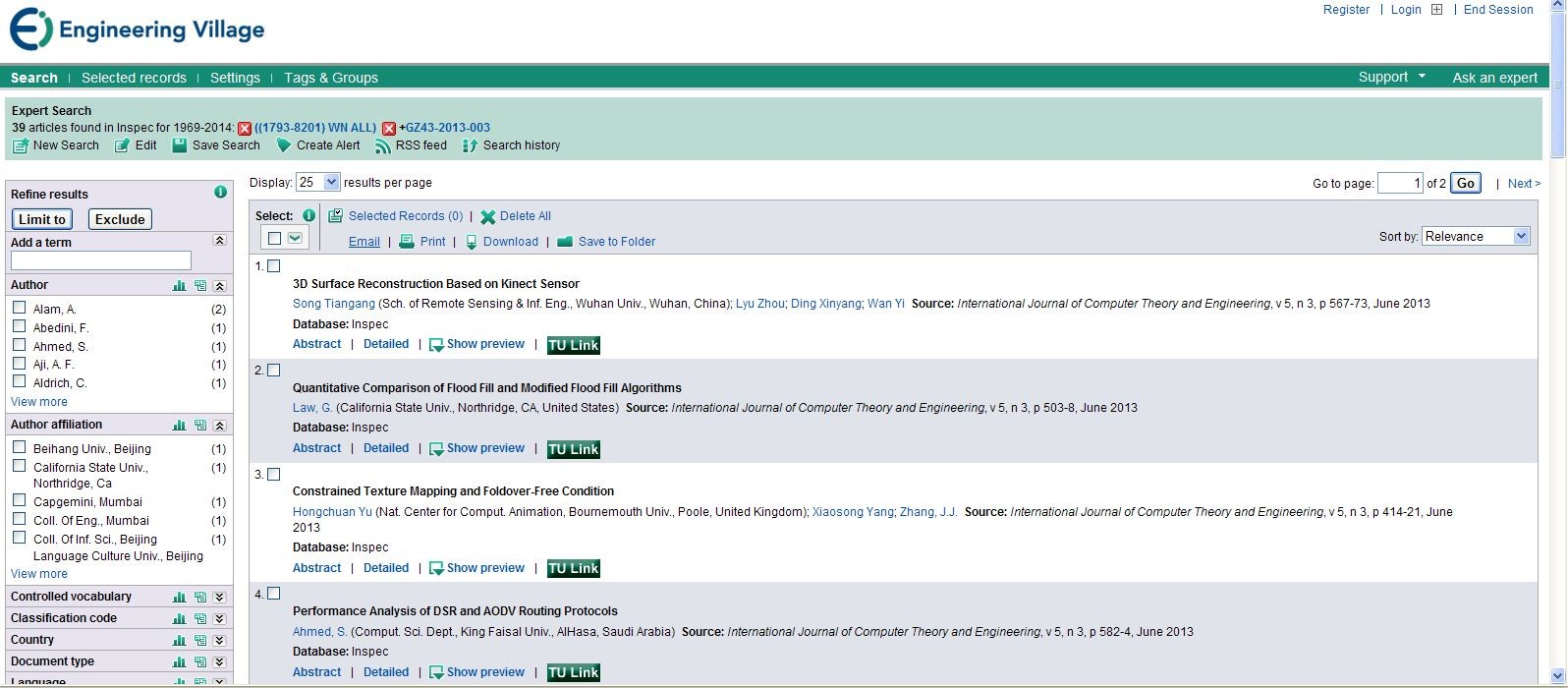
Task: Export Author affiliation data icon
Action: point(200,426)
